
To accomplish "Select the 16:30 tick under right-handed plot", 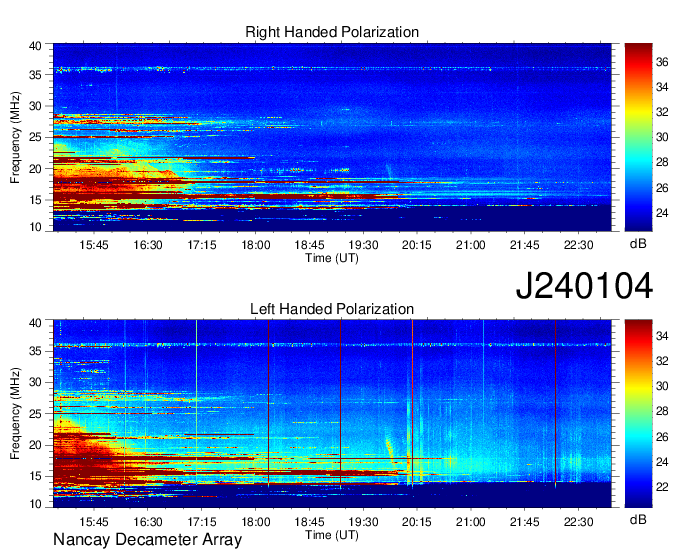I will 147,245.
